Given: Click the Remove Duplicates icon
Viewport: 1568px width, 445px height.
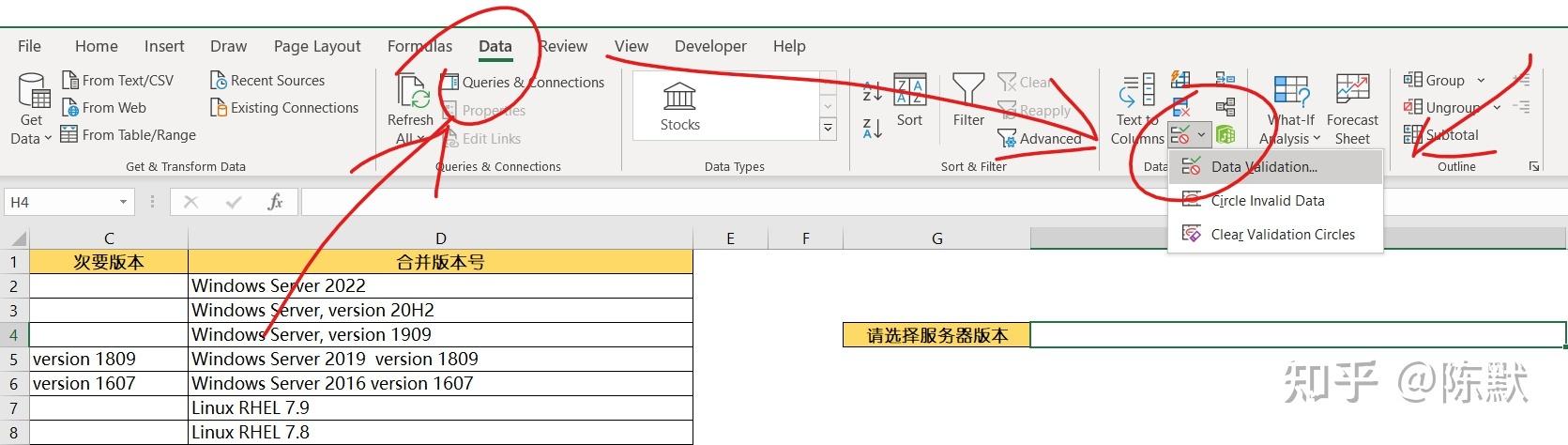Looking at the screenshot, I should [1181, 107].
